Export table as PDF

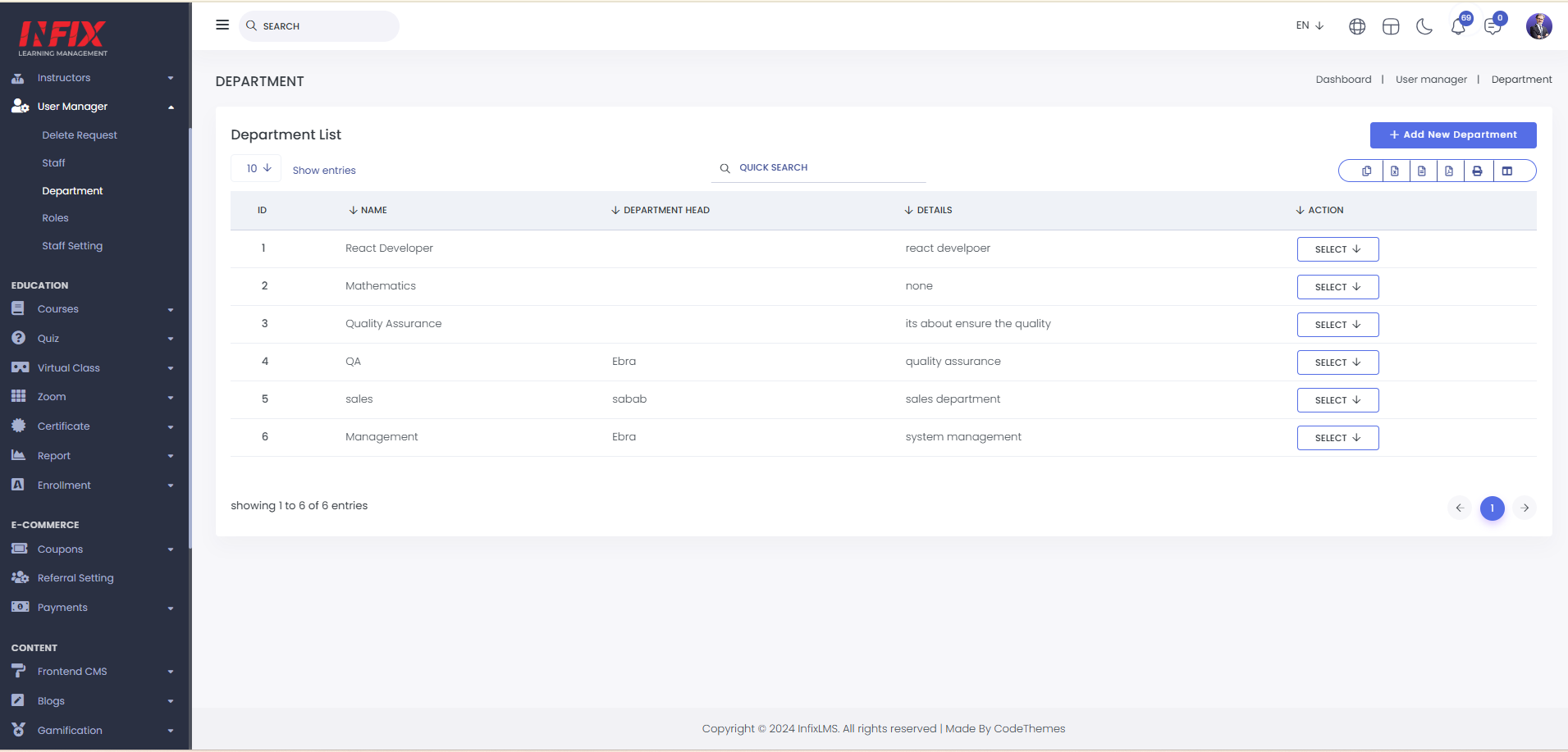[x=1449, y=171]
